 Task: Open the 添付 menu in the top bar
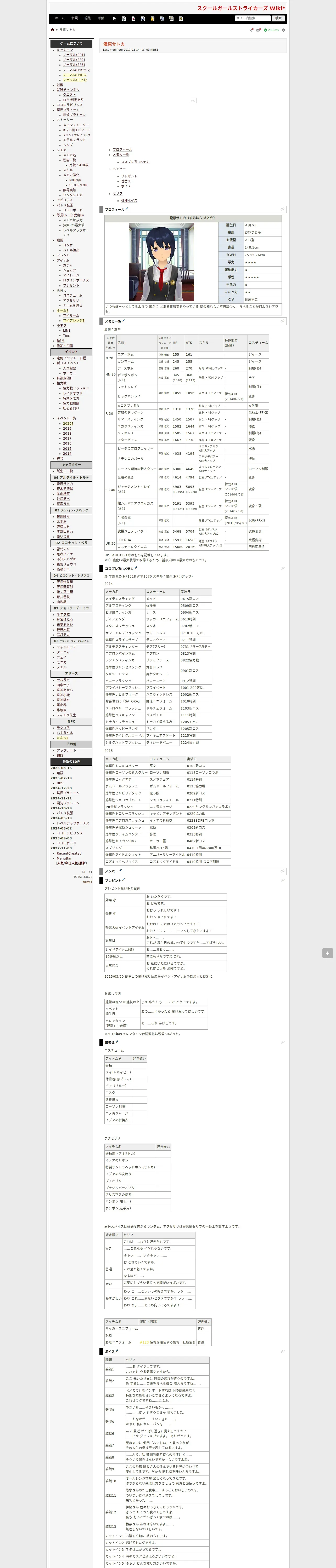click(x=101, y=18)
